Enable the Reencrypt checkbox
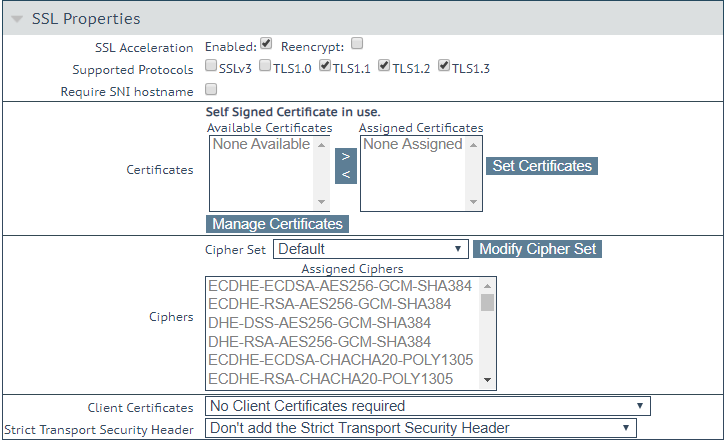 pyautogui.click(x=357, y=43)
